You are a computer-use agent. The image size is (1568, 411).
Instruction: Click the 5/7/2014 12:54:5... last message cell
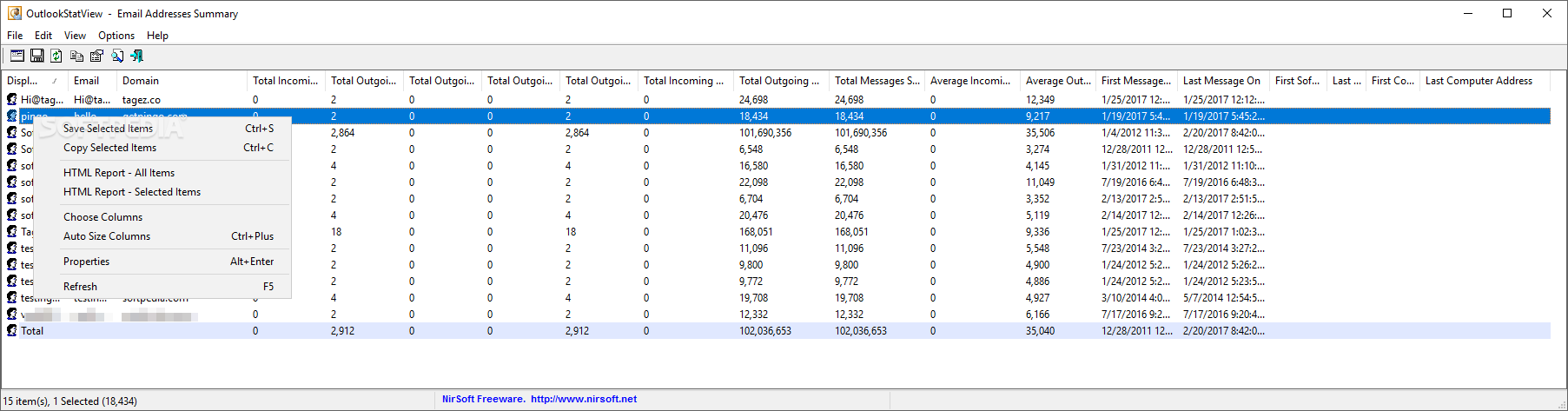tap(1224, 298)
